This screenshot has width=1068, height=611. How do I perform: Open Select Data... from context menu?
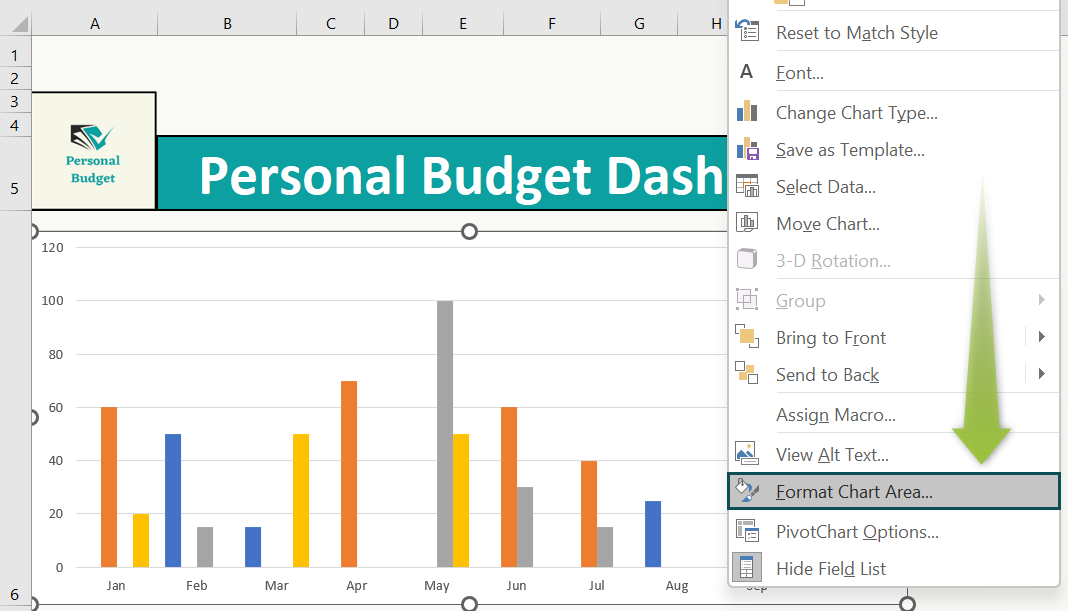point(826,187)
